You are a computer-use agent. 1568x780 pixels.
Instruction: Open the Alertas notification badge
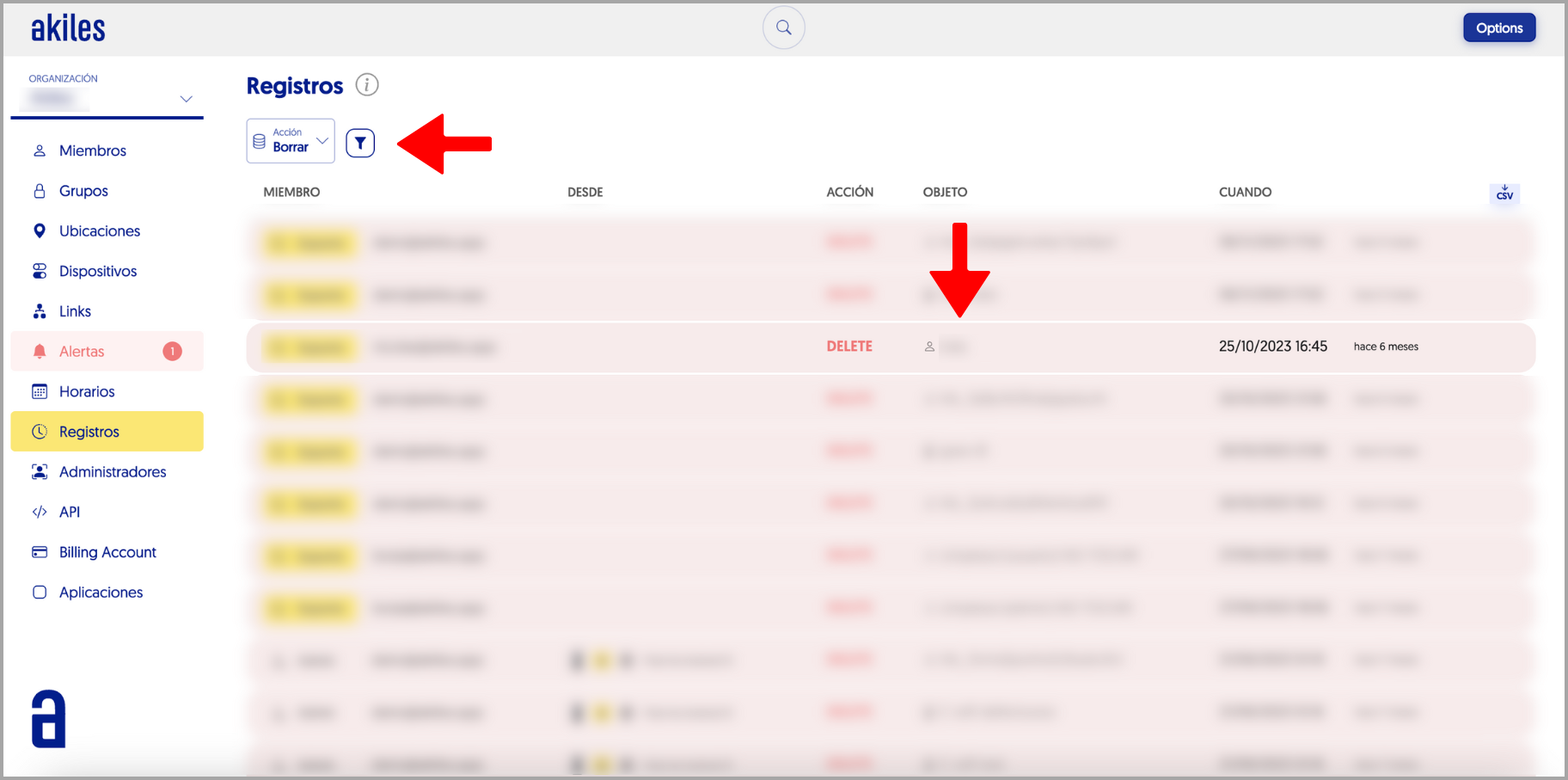[172, 351]
